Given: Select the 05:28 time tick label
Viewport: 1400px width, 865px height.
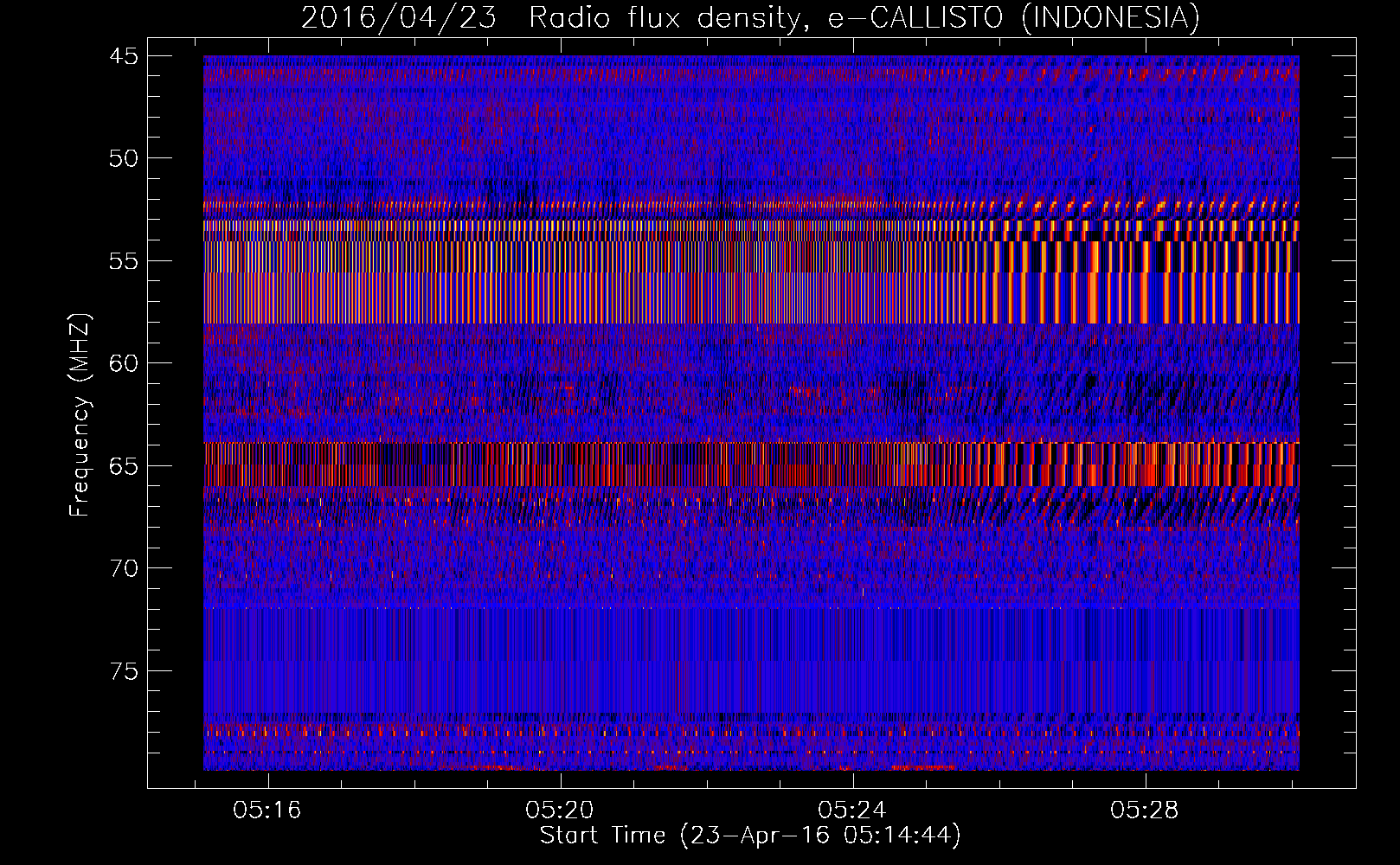Looking at the screenshot, I should 1145,811.
